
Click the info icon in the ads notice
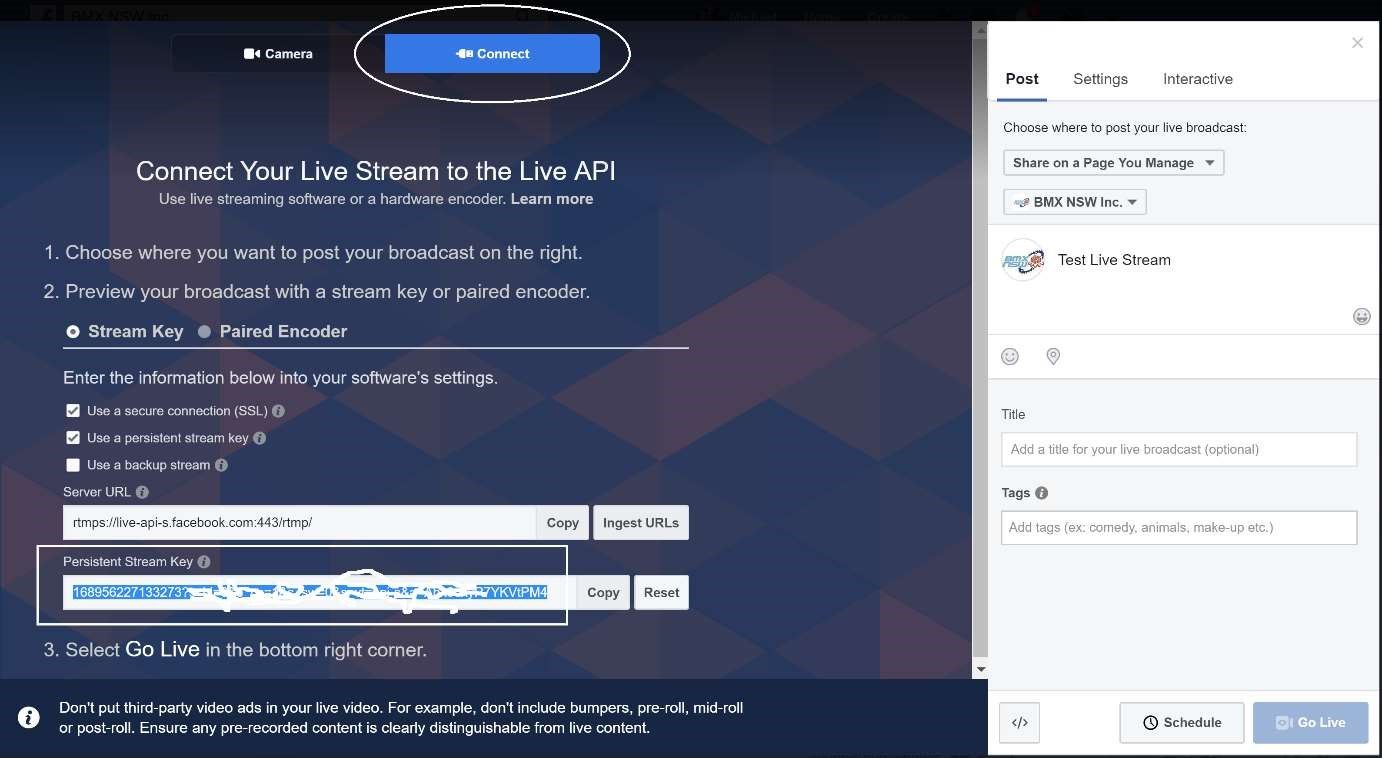29,717
